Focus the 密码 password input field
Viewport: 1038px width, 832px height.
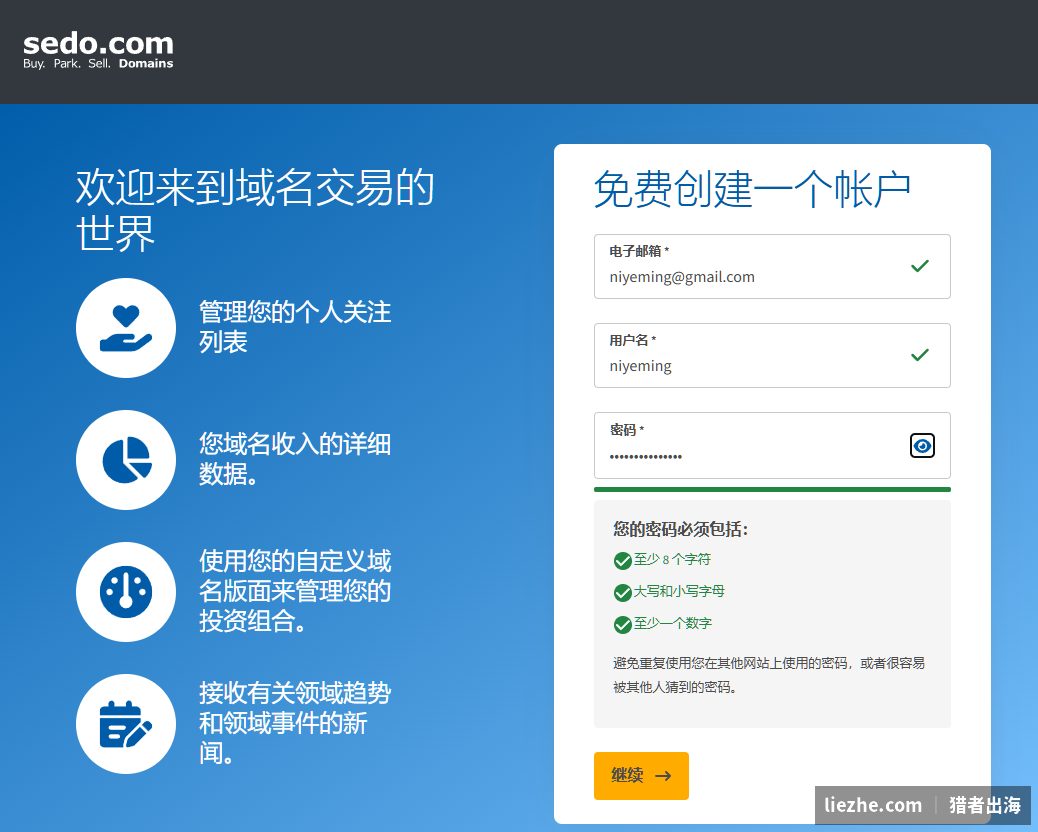coord(772,445)
